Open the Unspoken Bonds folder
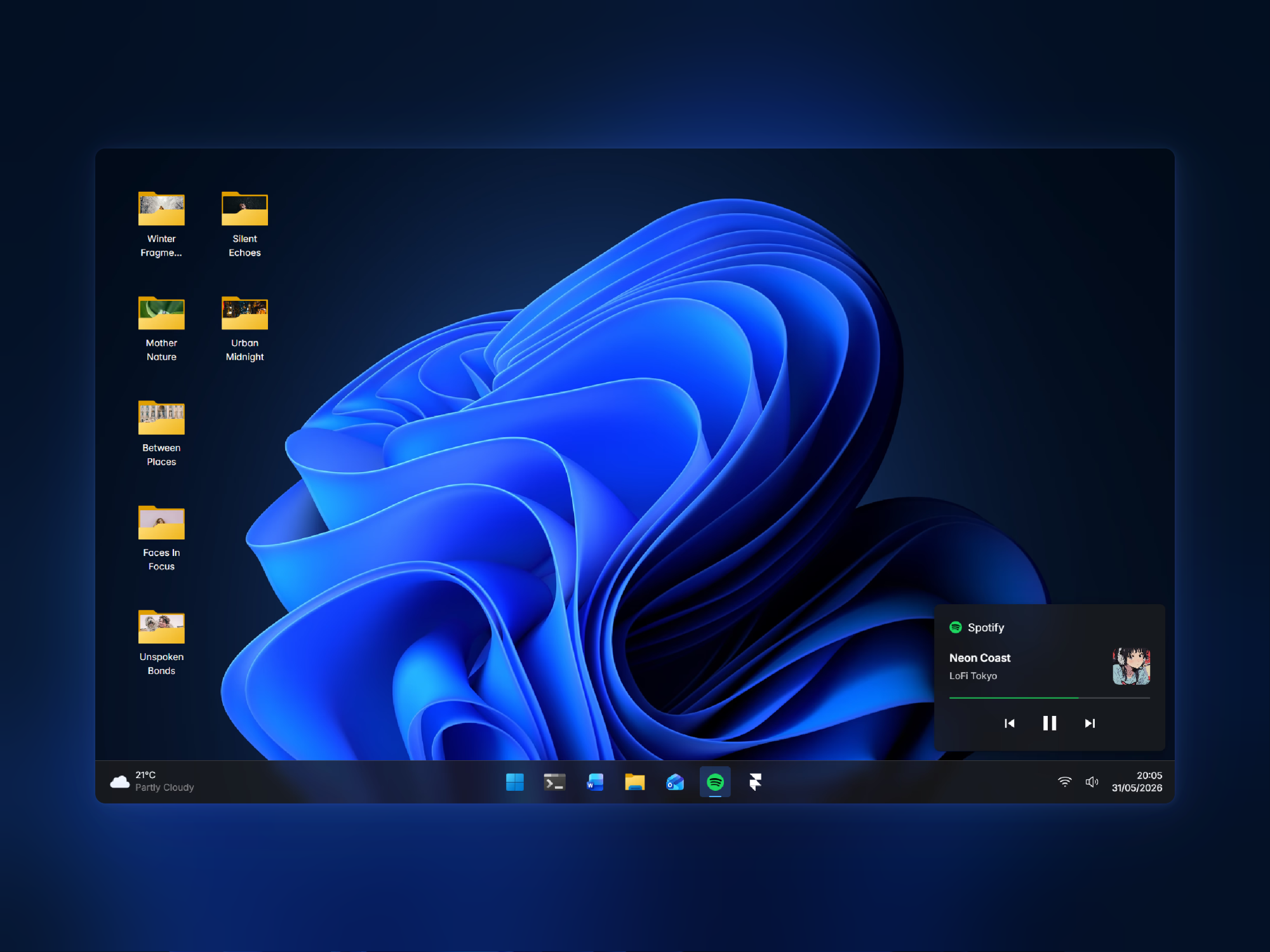 click(161, 627)
